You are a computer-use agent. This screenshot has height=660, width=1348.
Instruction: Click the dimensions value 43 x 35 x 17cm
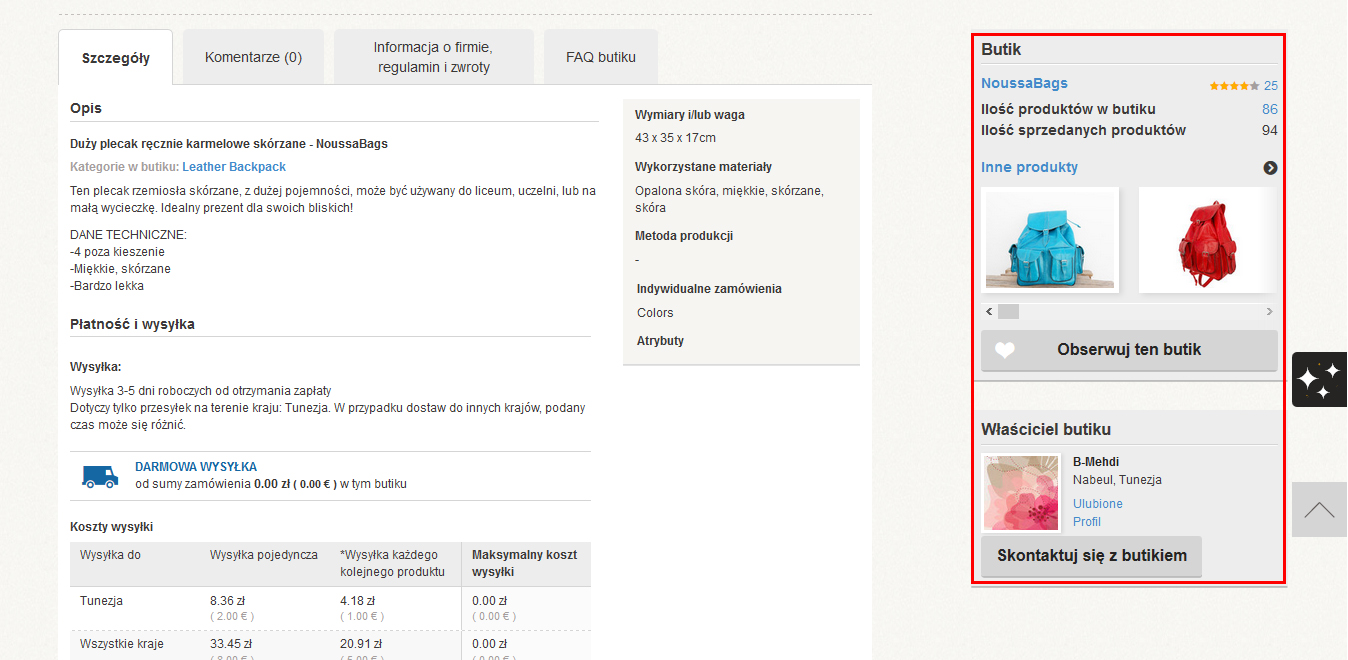(x=676, y=138)
